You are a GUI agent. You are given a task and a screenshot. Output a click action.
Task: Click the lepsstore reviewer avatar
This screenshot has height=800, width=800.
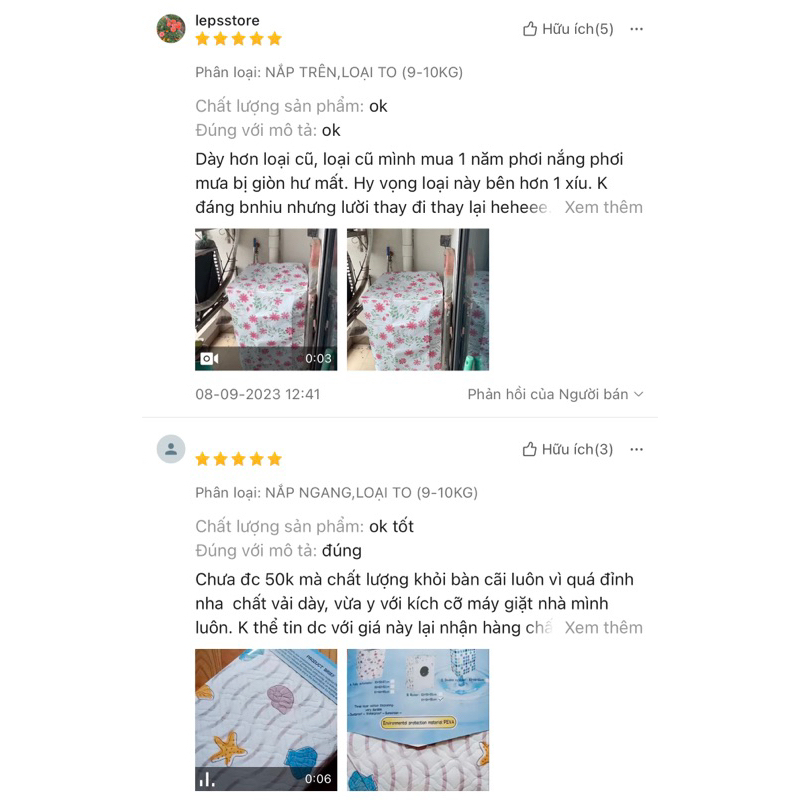pyautogui.click(x=171, y=29)
